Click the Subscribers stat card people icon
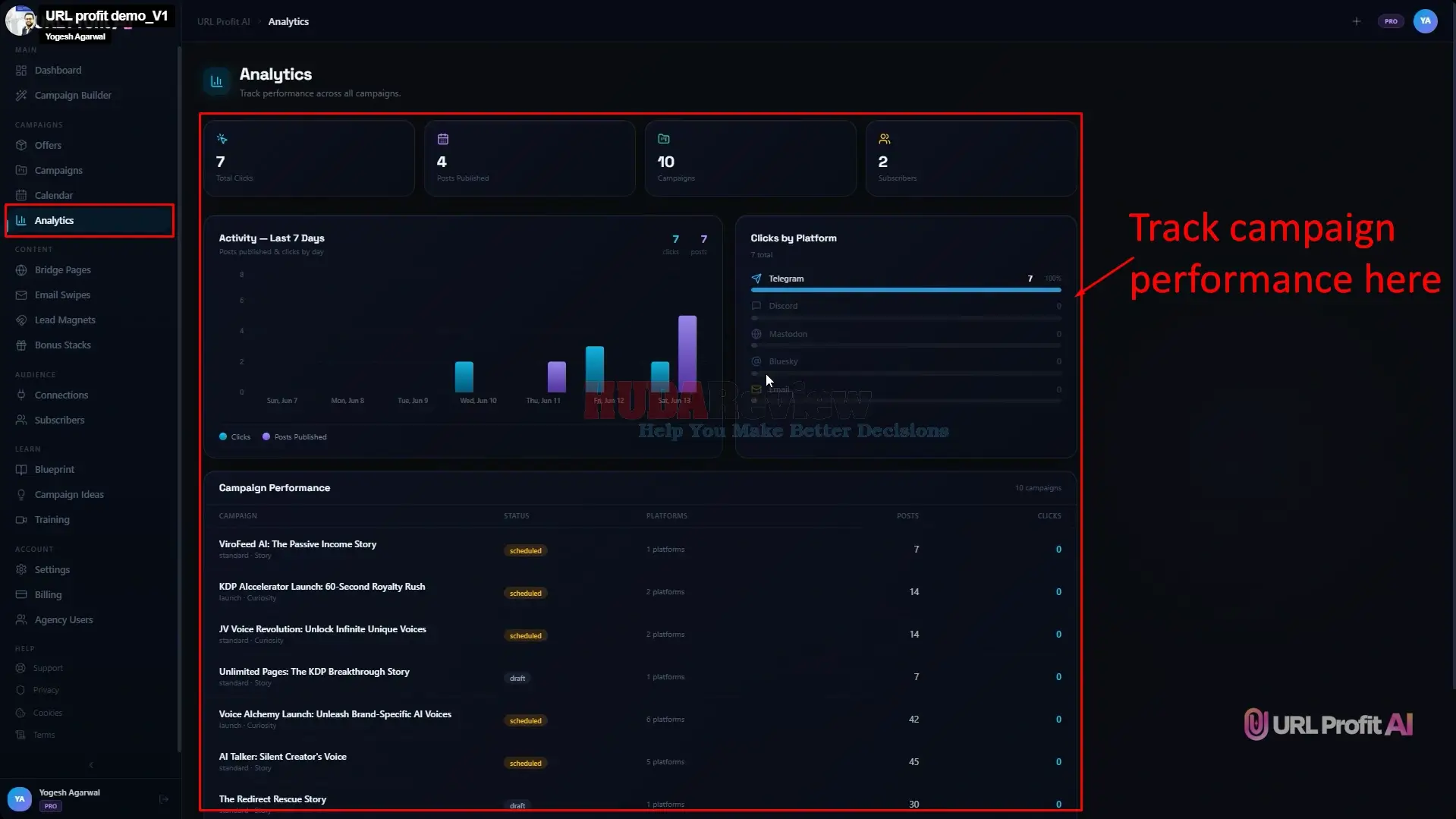Screen dimensions: 1456x819 click(x=885, y=139)
